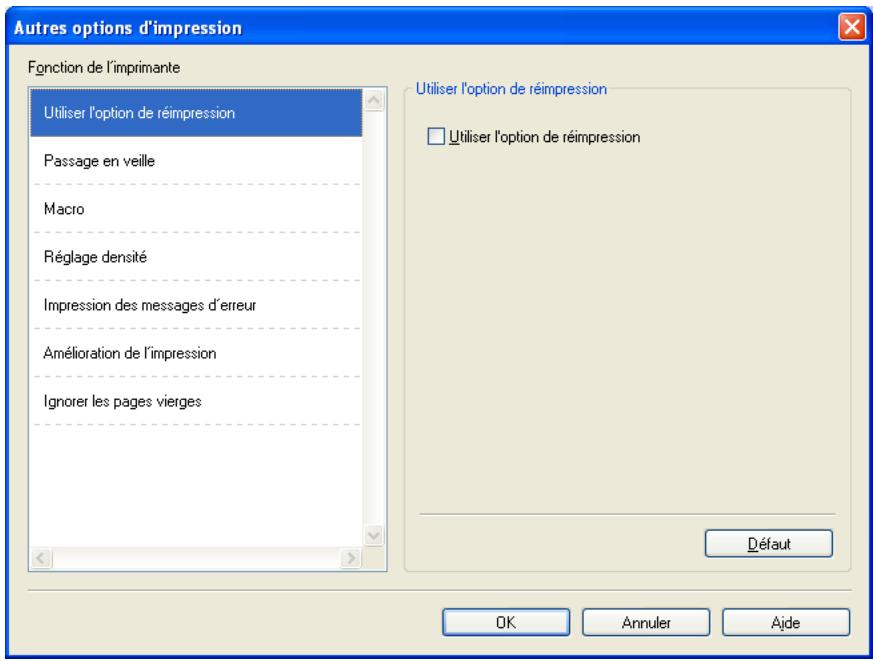
Task: Open the Macro printer function
Action: [x=196, y=209]
